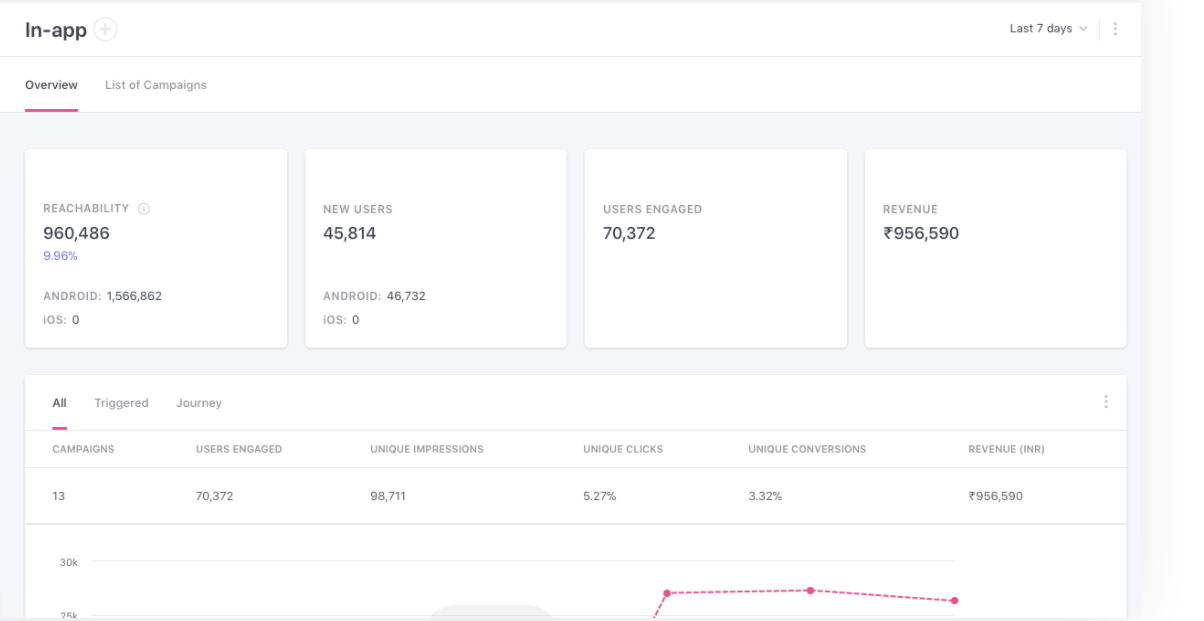Open the Last 7 days date range dropdown

tap(1048, 29)
